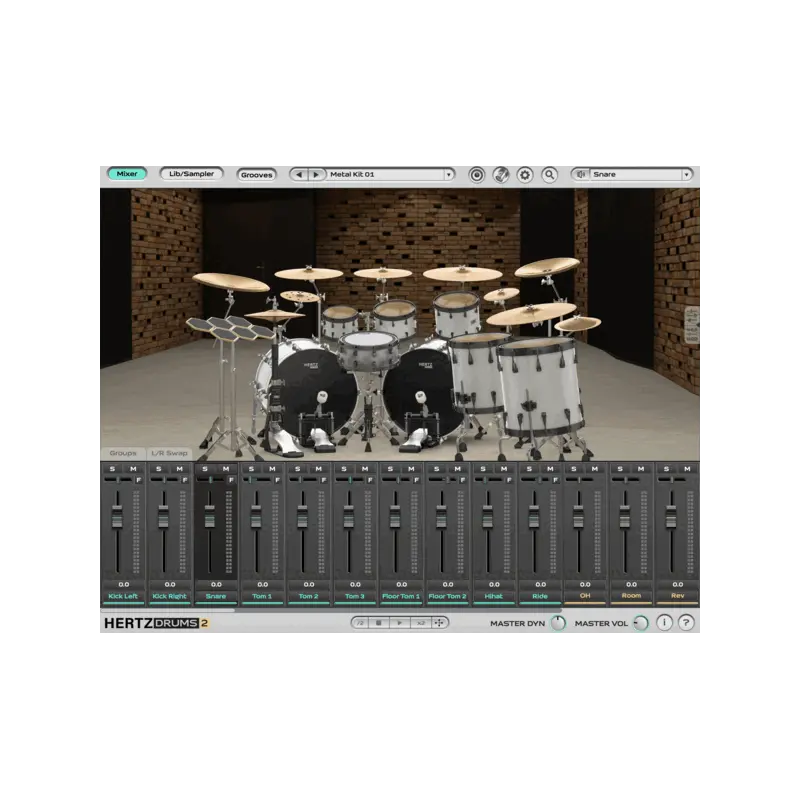Viewport: 800px width, 800px height.
Task: Mute the Kick Right channel
Action: 180,469
